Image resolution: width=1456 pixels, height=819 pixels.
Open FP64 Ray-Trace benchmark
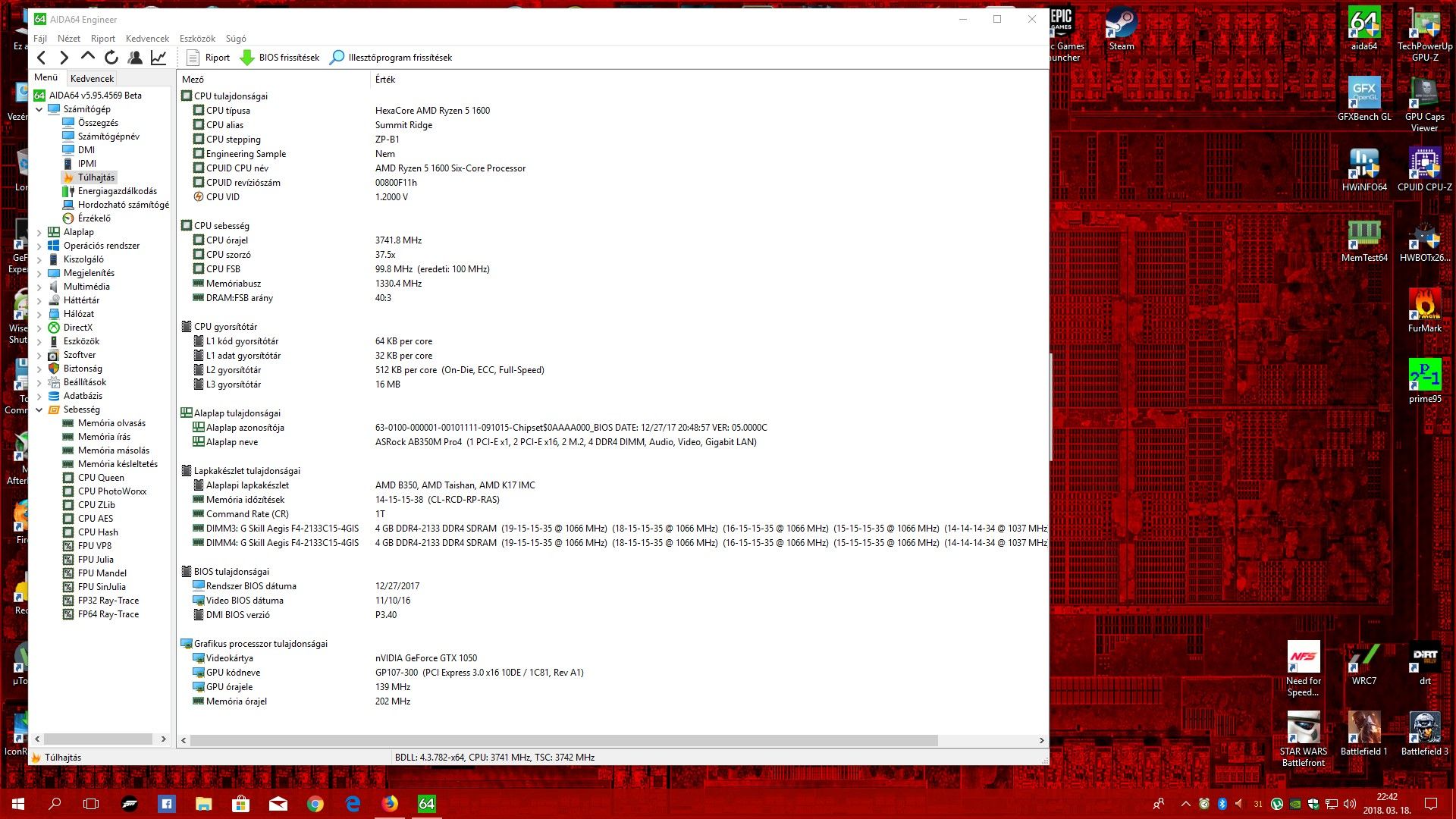[108, 614]
